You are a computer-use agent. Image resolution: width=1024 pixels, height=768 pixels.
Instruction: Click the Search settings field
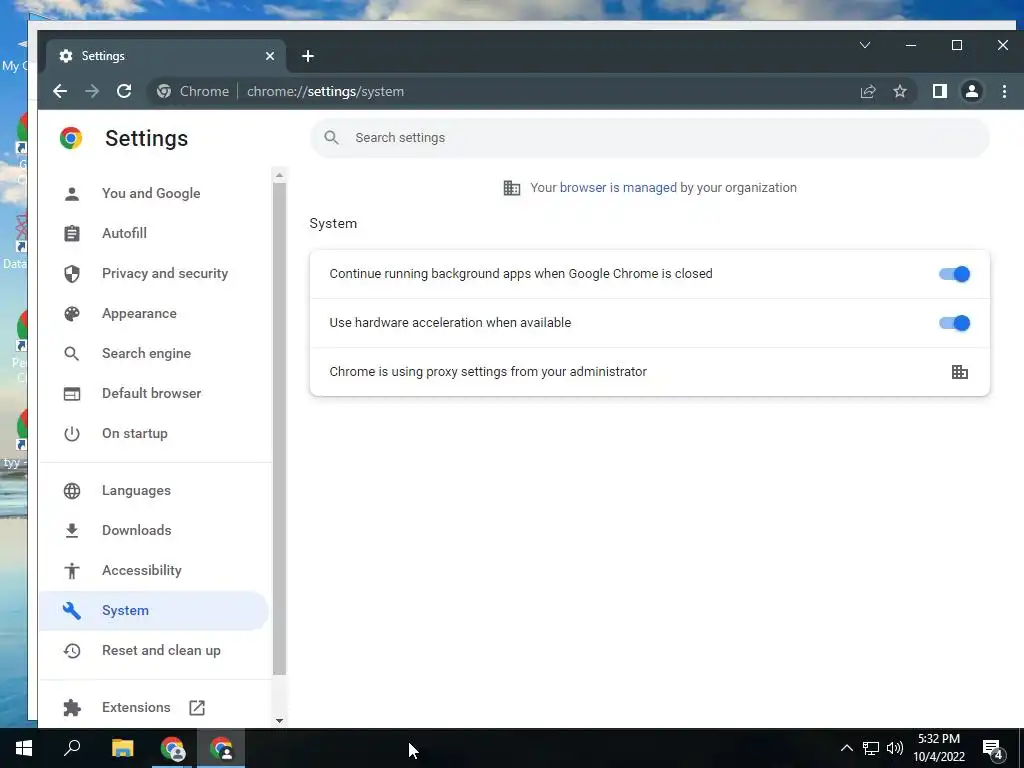coord(650,138)
